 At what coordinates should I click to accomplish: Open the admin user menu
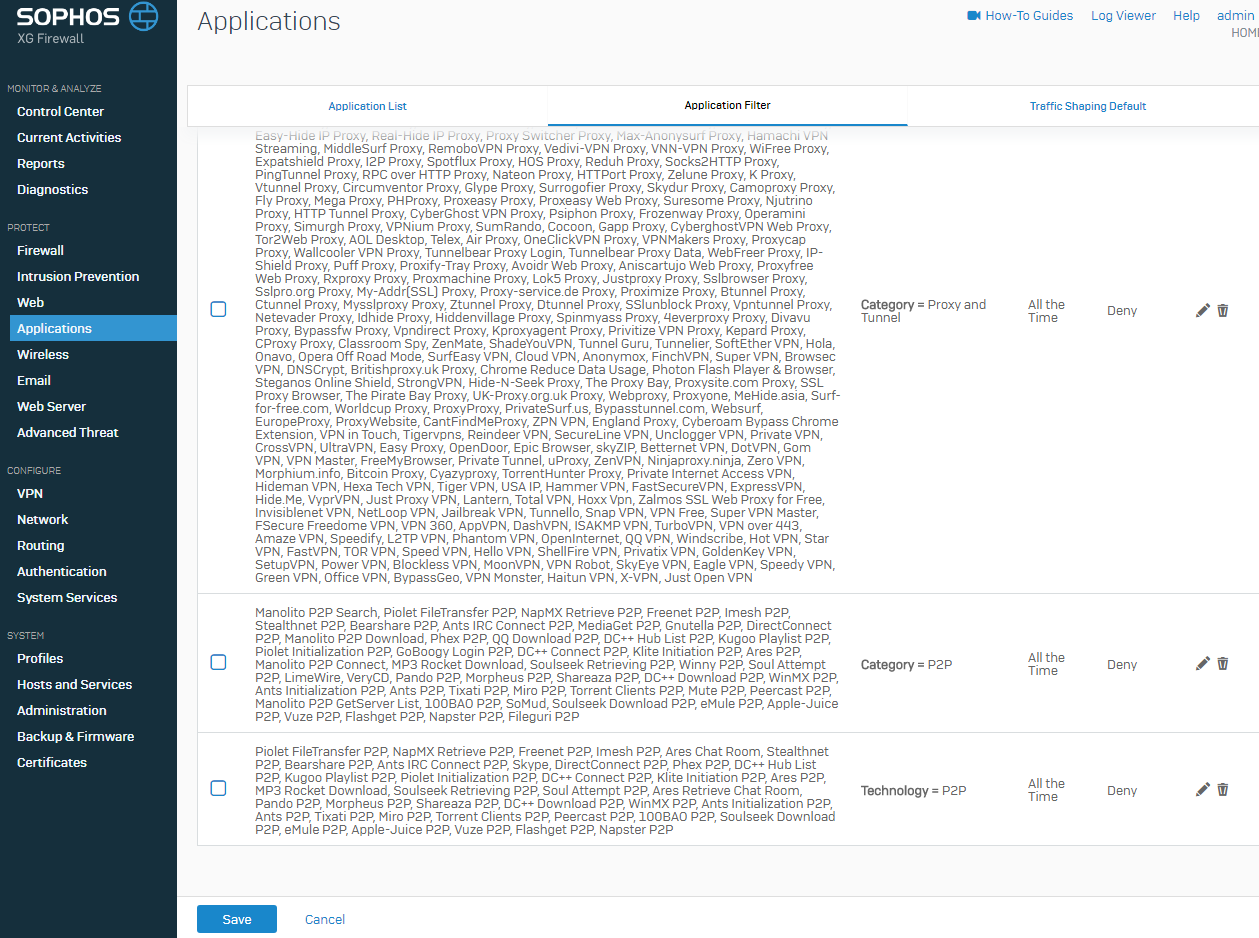point(1235,16)
